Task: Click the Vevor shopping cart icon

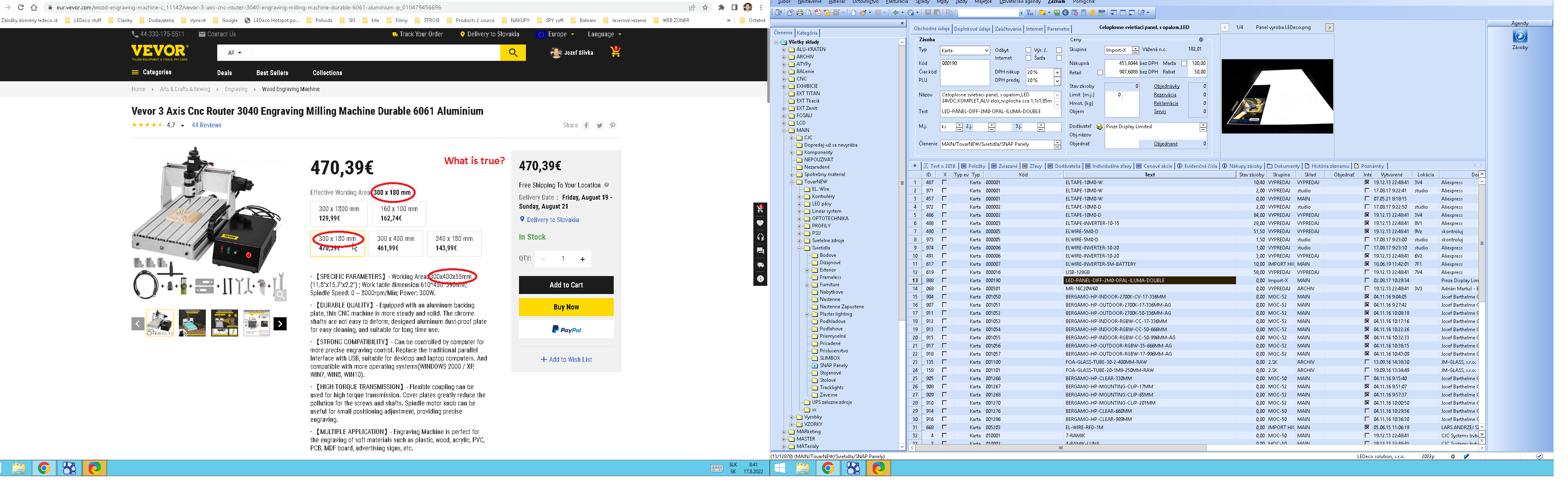Action: 615,53
